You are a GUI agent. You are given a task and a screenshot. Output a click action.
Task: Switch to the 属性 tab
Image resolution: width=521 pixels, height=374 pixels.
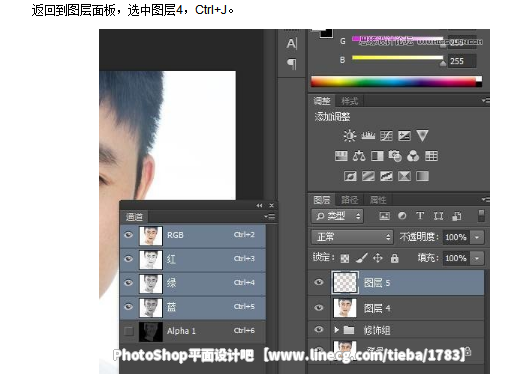click(378, 200)
